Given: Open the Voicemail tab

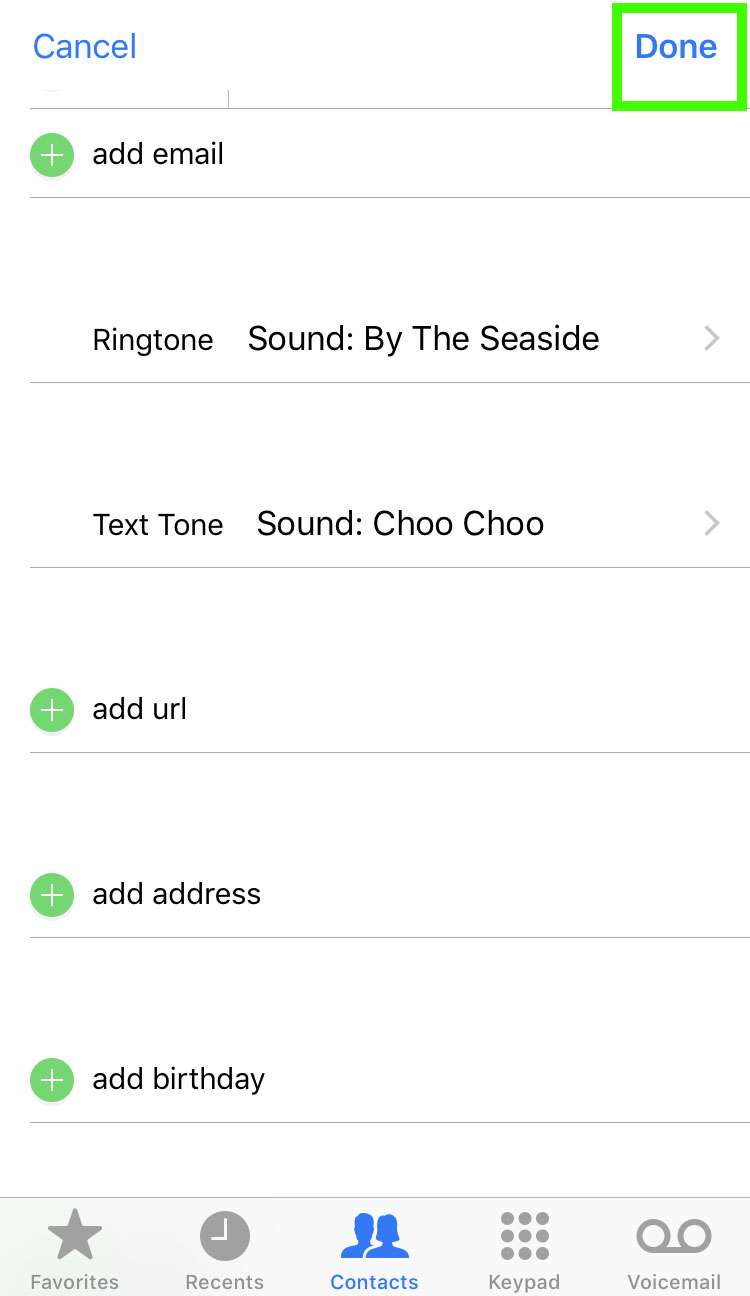Looking at the screenshot, I should click(x=674, y=1248).
